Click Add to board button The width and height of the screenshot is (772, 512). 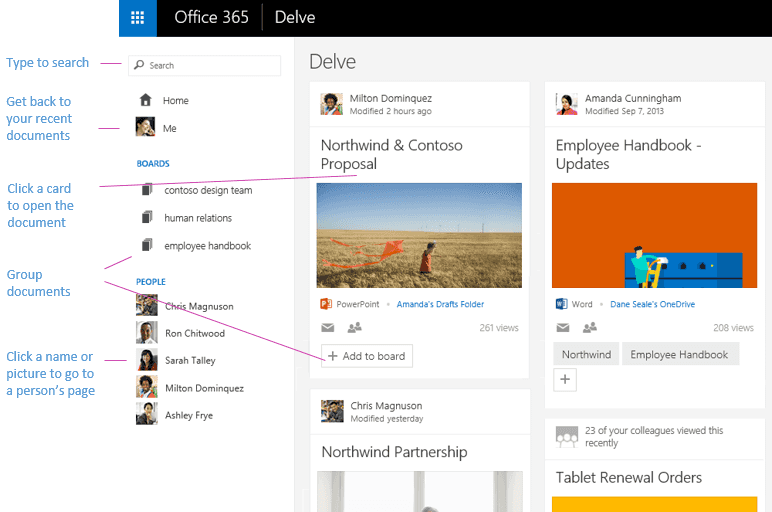[367, 356]
